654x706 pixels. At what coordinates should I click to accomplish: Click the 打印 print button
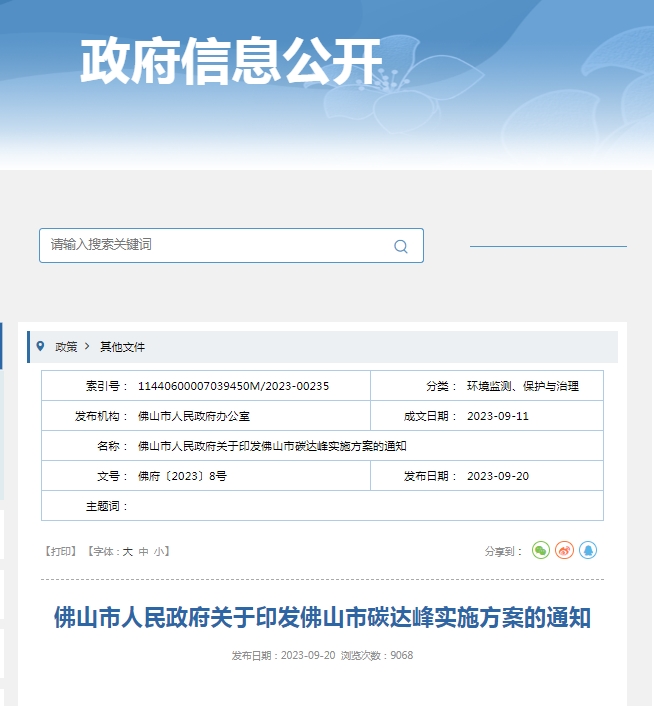[x=60, y=551]
